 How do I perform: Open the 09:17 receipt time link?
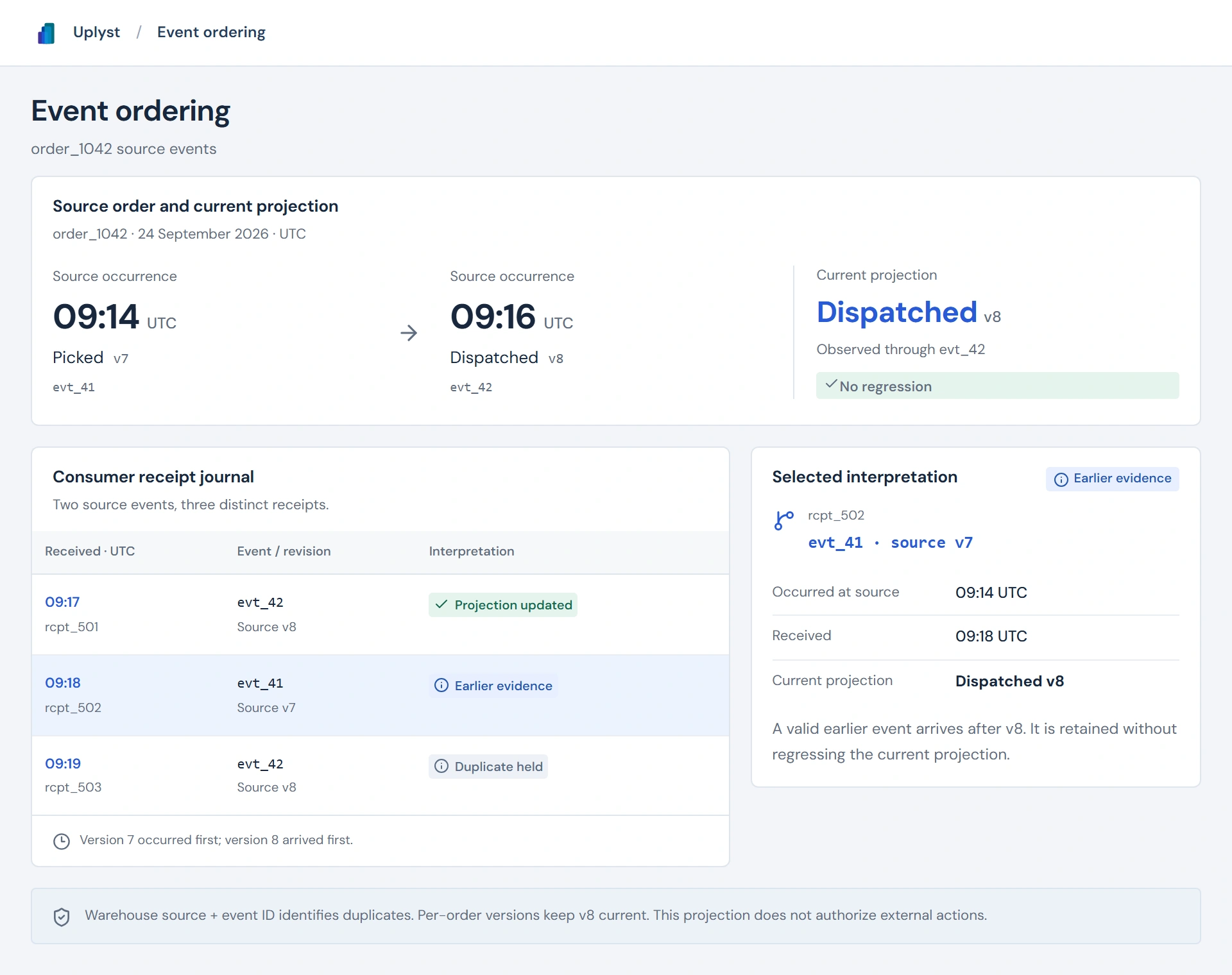pos(62,602)
